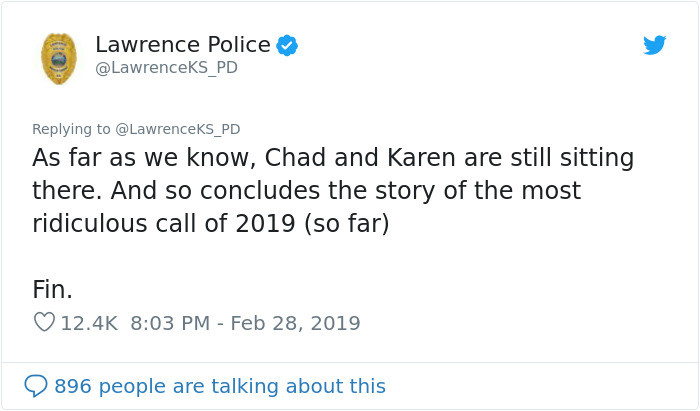Click the Twitter bird logo
Viewport: 700px width, 411px height.
tap(654, 45)
